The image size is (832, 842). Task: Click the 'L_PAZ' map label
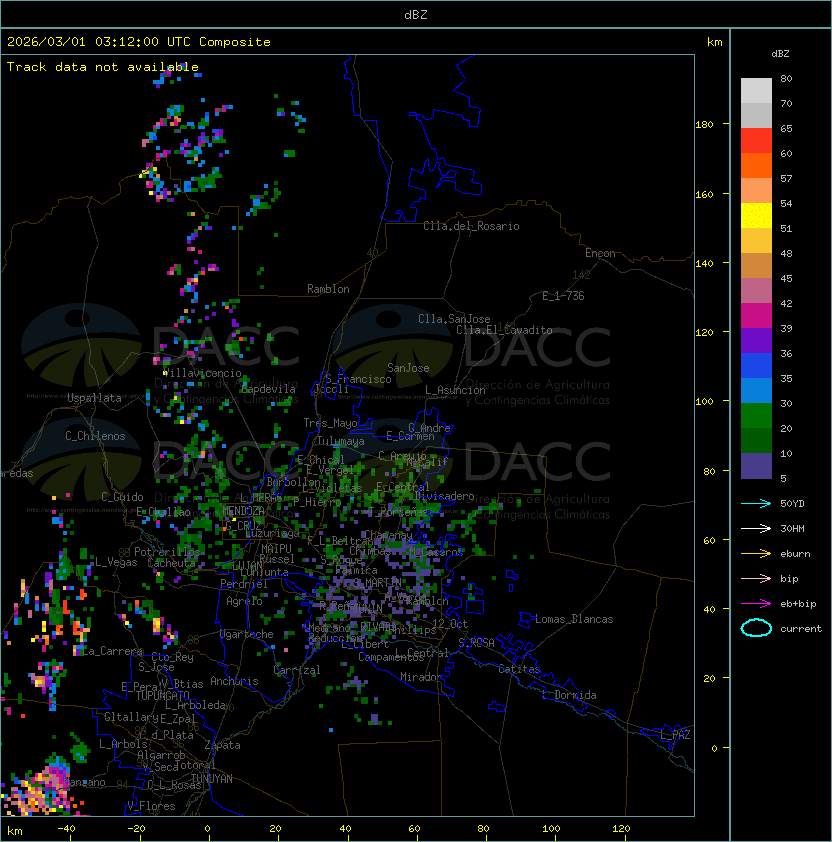675,735
